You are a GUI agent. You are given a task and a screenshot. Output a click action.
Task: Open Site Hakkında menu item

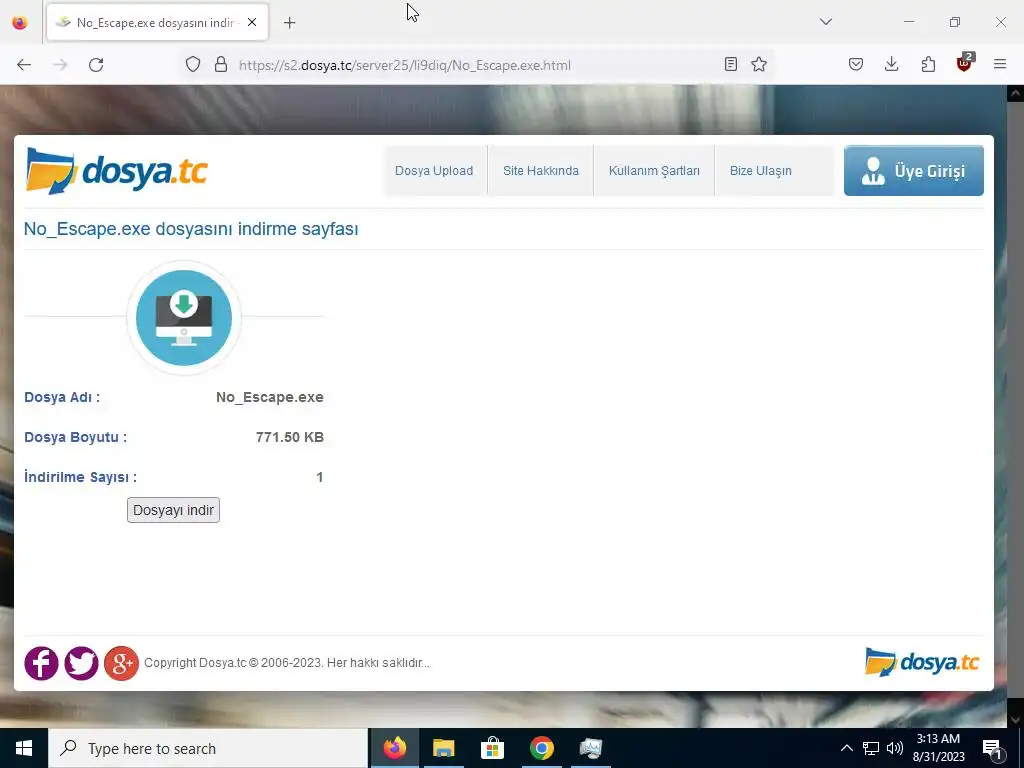coord(541,170)
